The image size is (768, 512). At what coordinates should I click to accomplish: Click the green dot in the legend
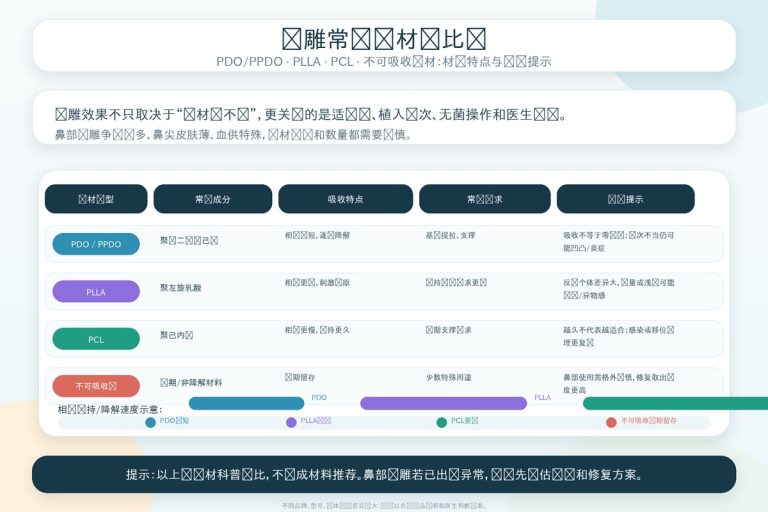[x=442, y=422]
